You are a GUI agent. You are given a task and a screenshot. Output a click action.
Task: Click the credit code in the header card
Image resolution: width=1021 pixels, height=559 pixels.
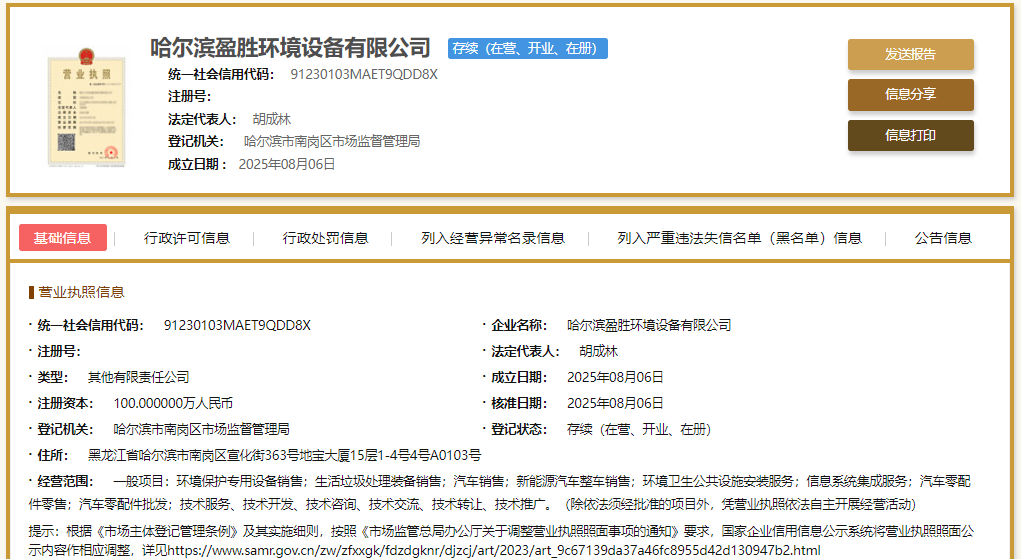click(364, 74)
